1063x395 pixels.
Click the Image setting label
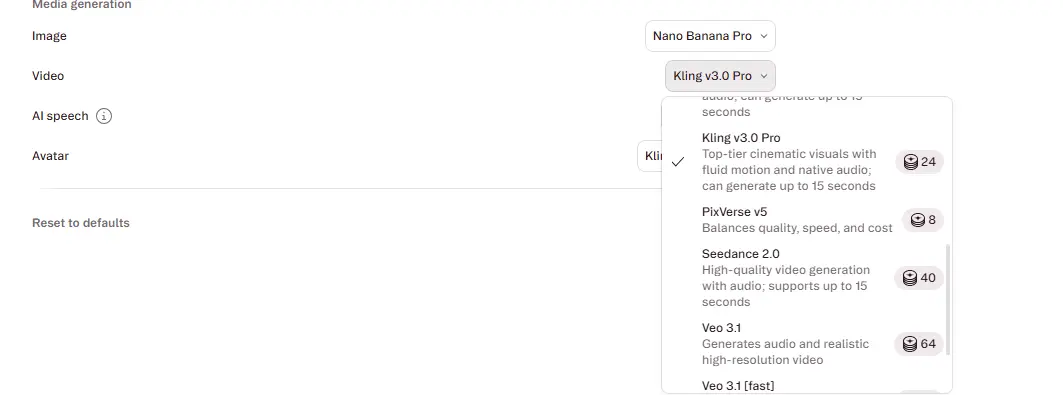point(49,36)
